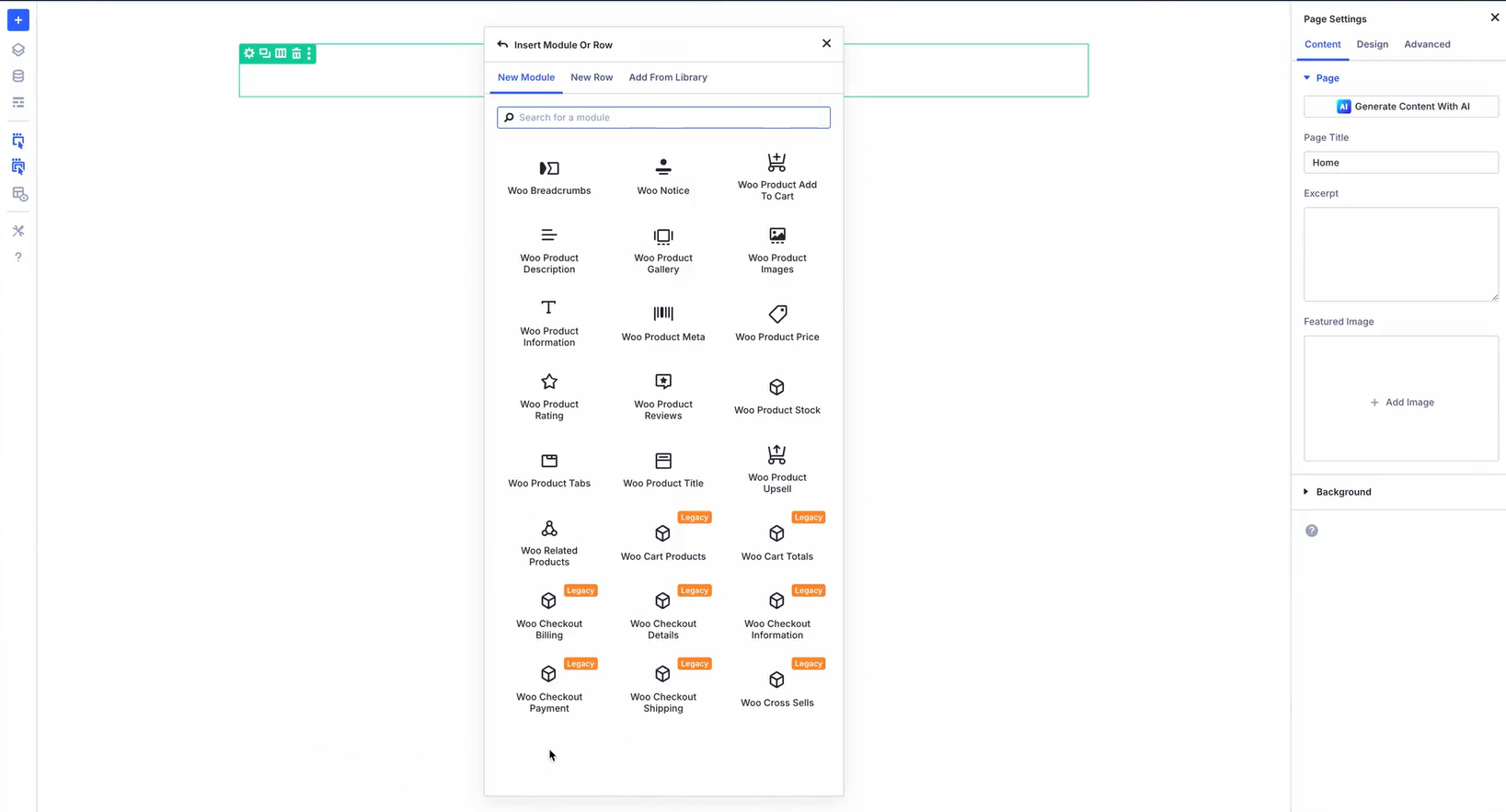Delete the row with trash icon
The image size is (1506, 812).
pyautogui.click(x=296, y=53)
